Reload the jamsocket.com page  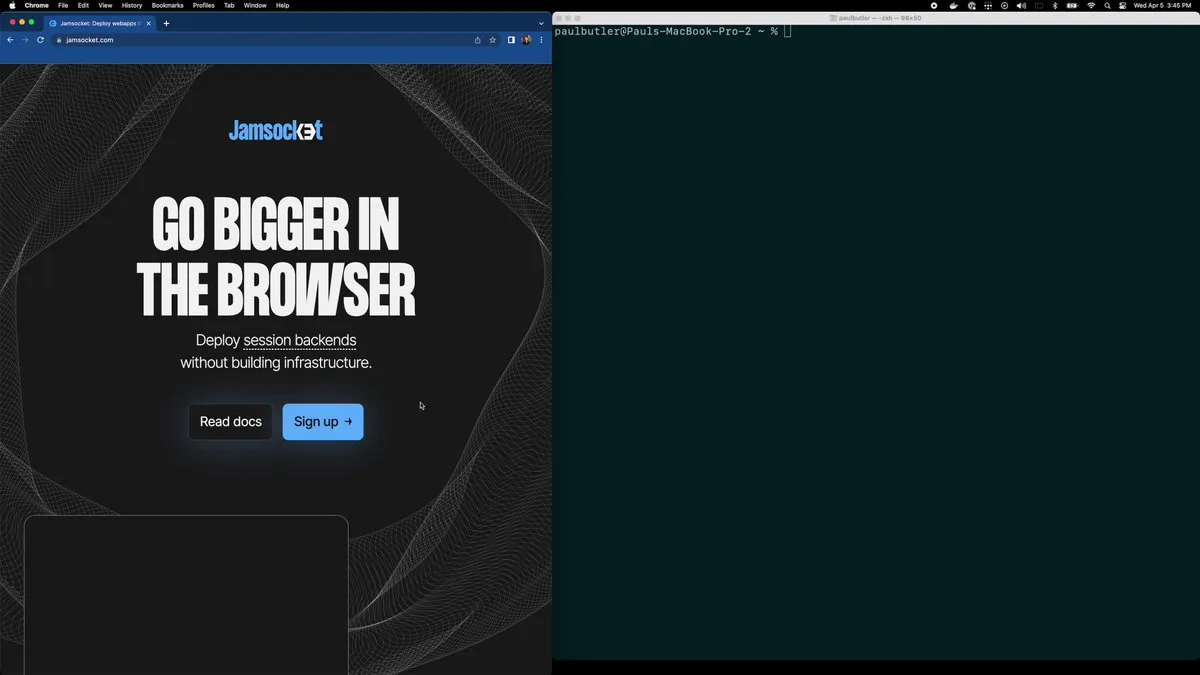click(40, 40)
